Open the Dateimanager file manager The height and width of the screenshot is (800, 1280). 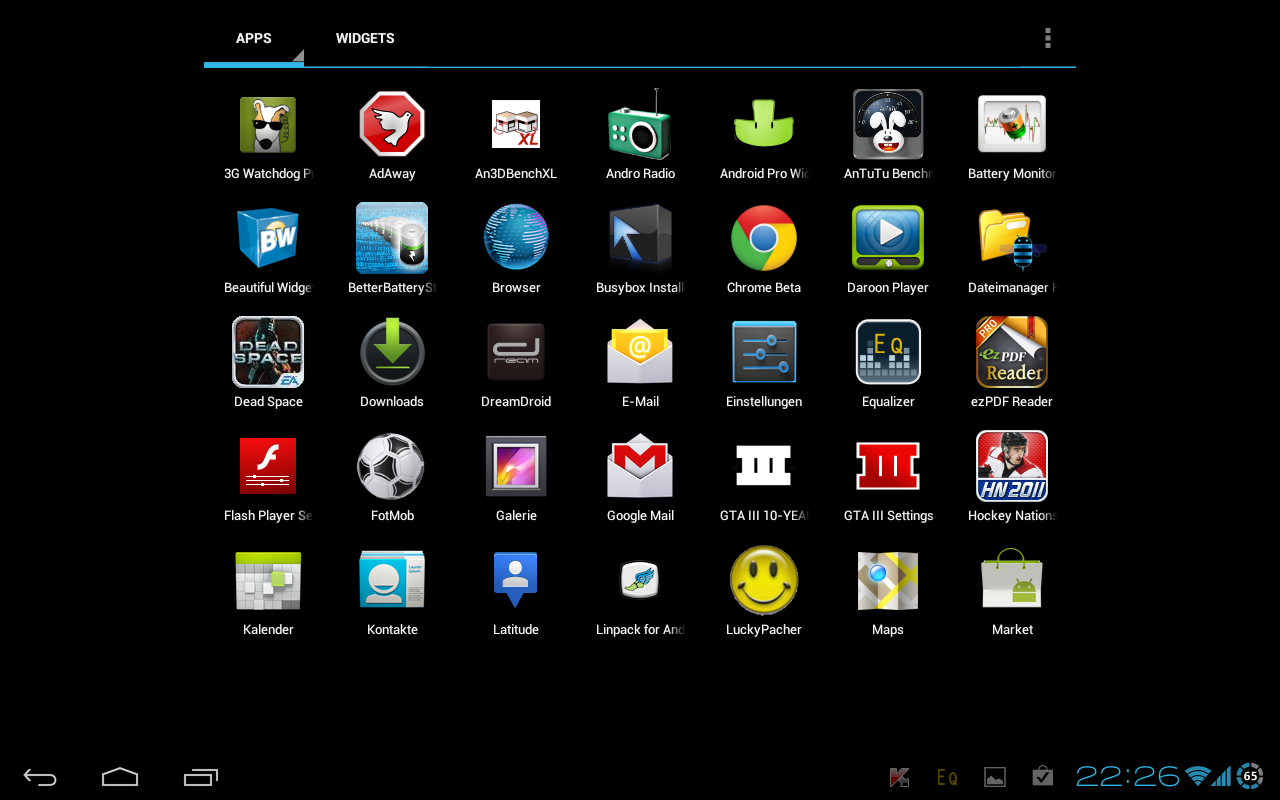click(1012, 239)
